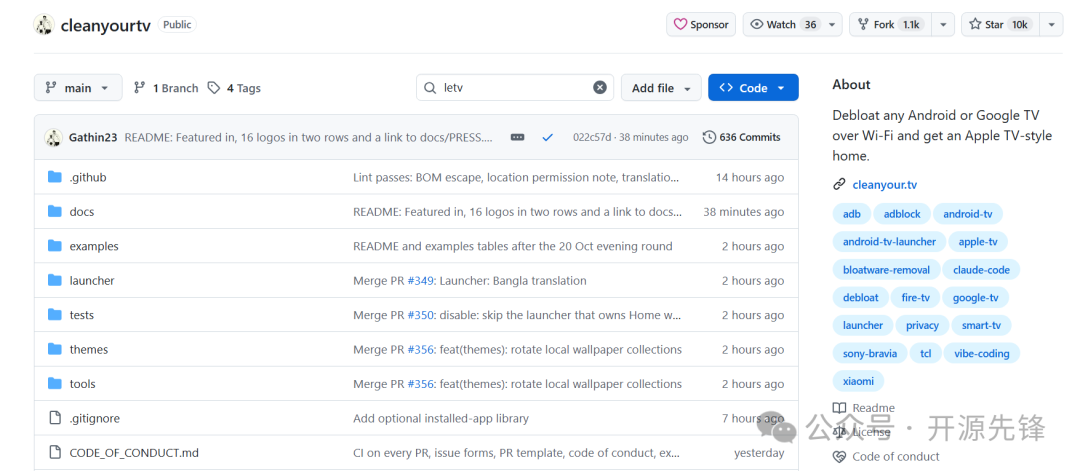Open the Watch count dropdown arrow
The image size is (1080, 471).
click(x=832, y=25)
